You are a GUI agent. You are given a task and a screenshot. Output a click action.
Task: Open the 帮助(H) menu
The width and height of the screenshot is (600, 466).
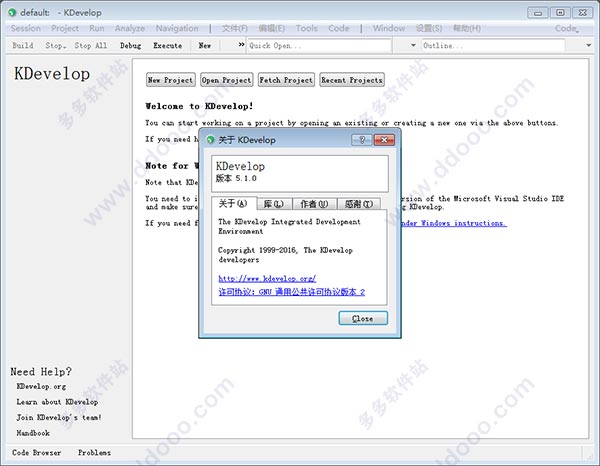coord(467,28)
